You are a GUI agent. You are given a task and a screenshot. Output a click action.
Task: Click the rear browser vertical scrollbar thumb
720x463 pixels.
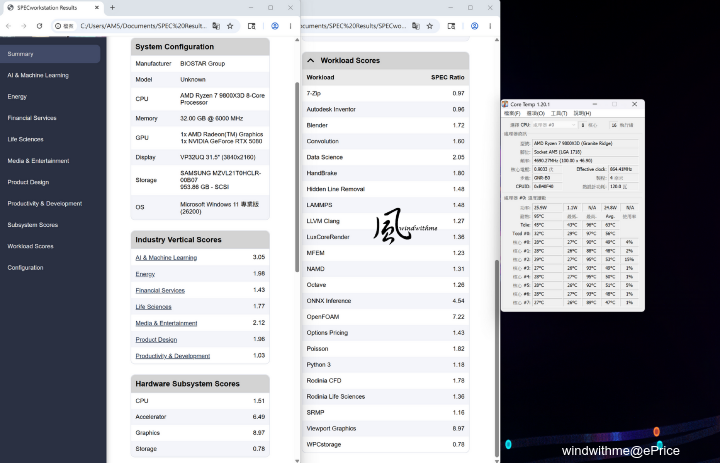[x=496, y=358]
